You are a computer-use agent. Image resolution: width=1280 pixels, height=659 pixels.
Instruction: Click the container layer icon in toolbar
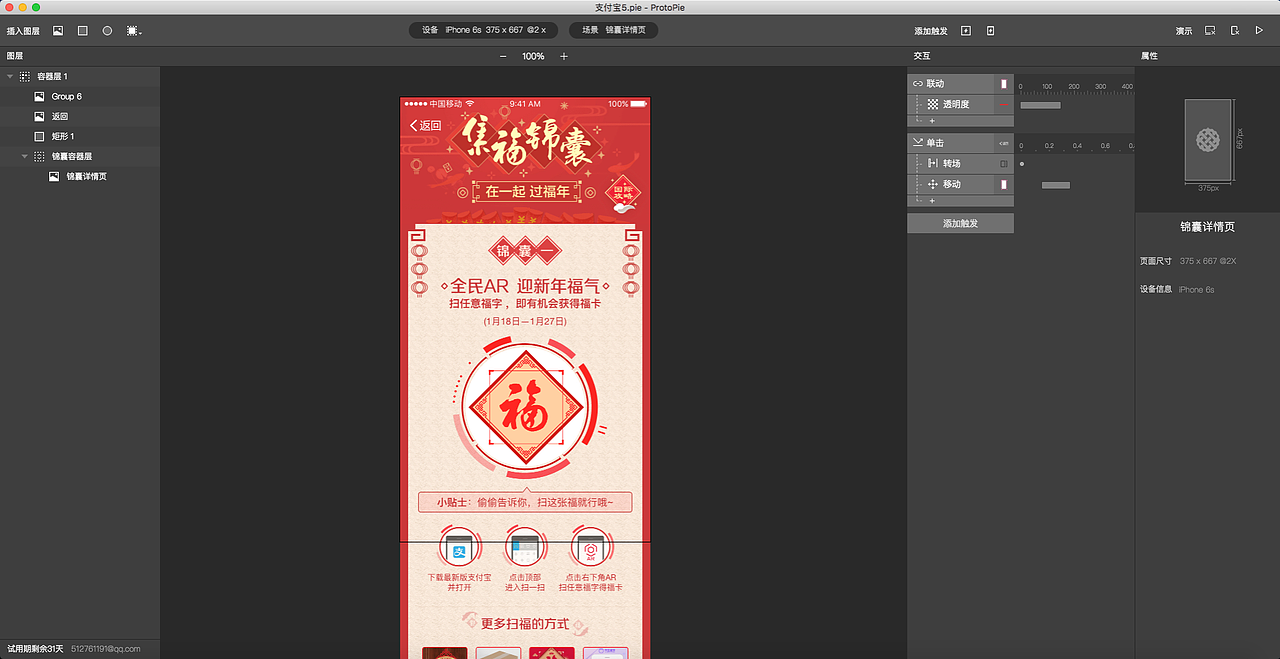click(131, 31)
